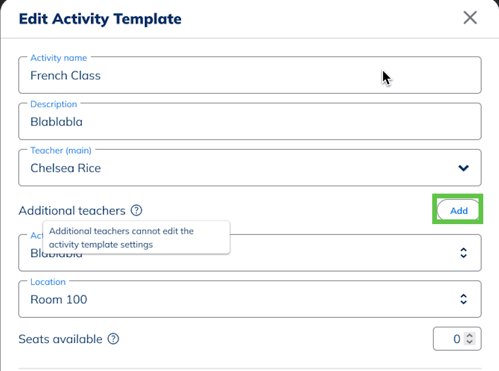Click the Additional teachers help icon
This screenshot has height=371, width=499.
click(136, 210)
